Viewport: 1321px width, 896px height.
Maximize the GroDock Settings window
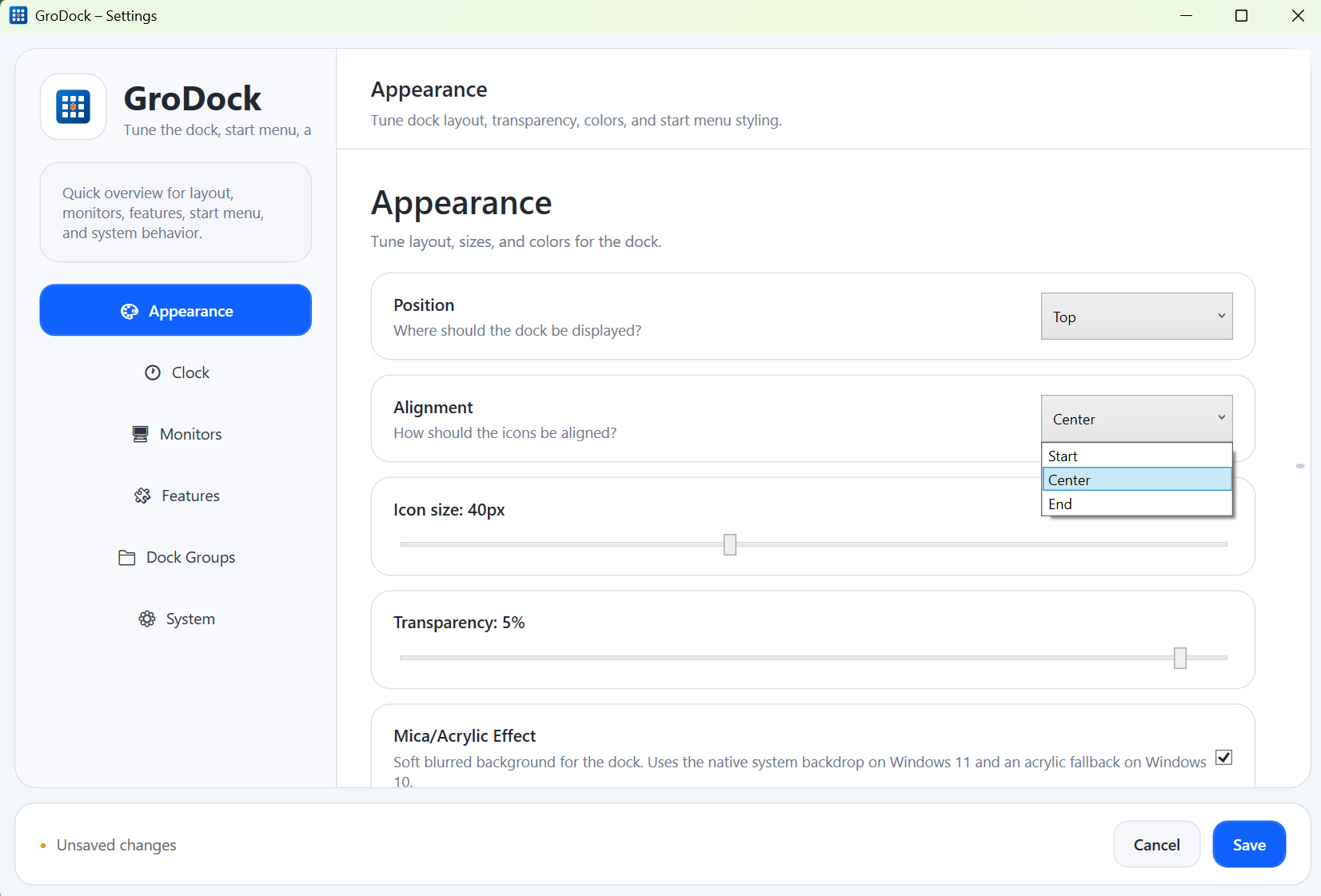click(x=1242, y=16)
